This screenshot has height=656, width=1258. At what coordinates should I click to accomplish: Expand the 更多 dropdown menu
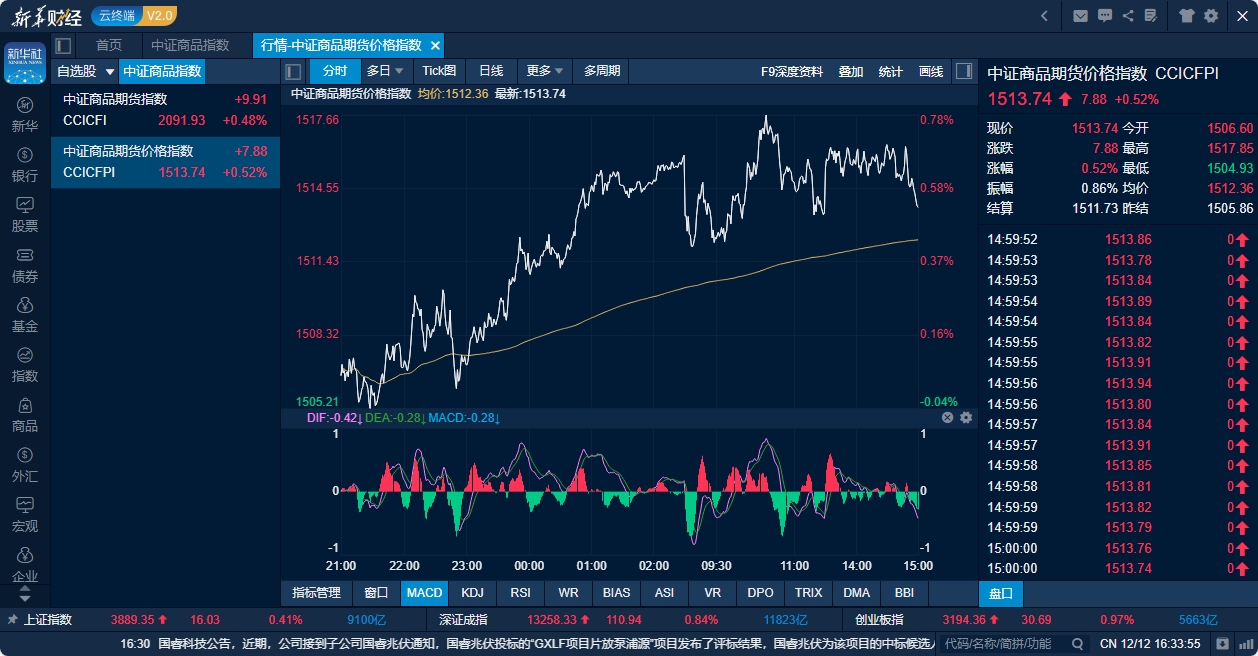559,71
